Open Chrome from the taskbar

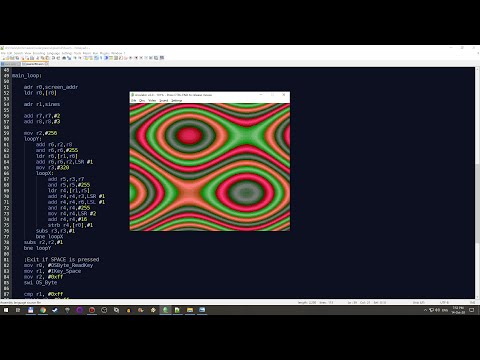[x=43, y=310]
